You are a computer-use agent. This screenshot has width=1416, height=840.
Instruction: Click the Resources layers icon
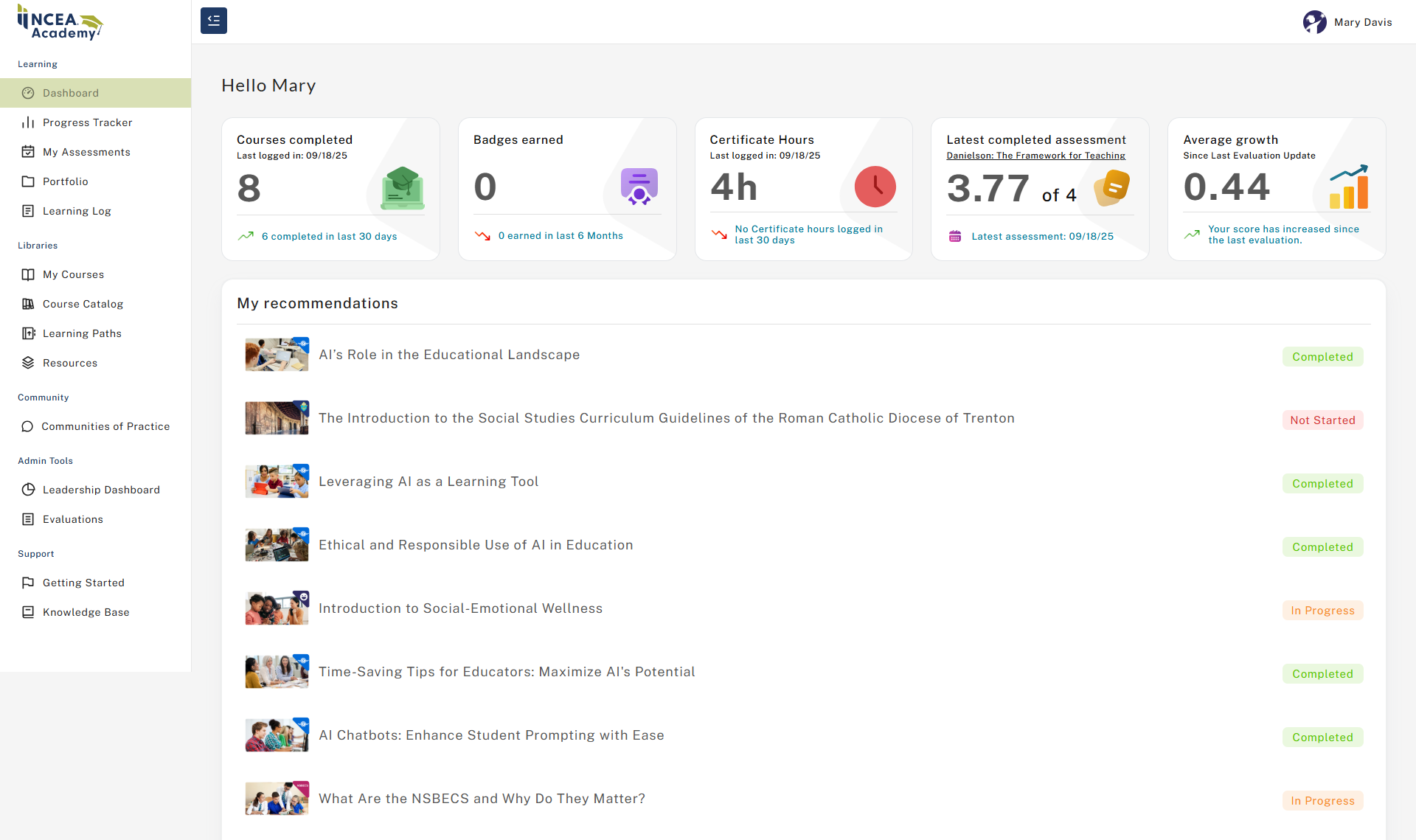[x=28, y=363]
